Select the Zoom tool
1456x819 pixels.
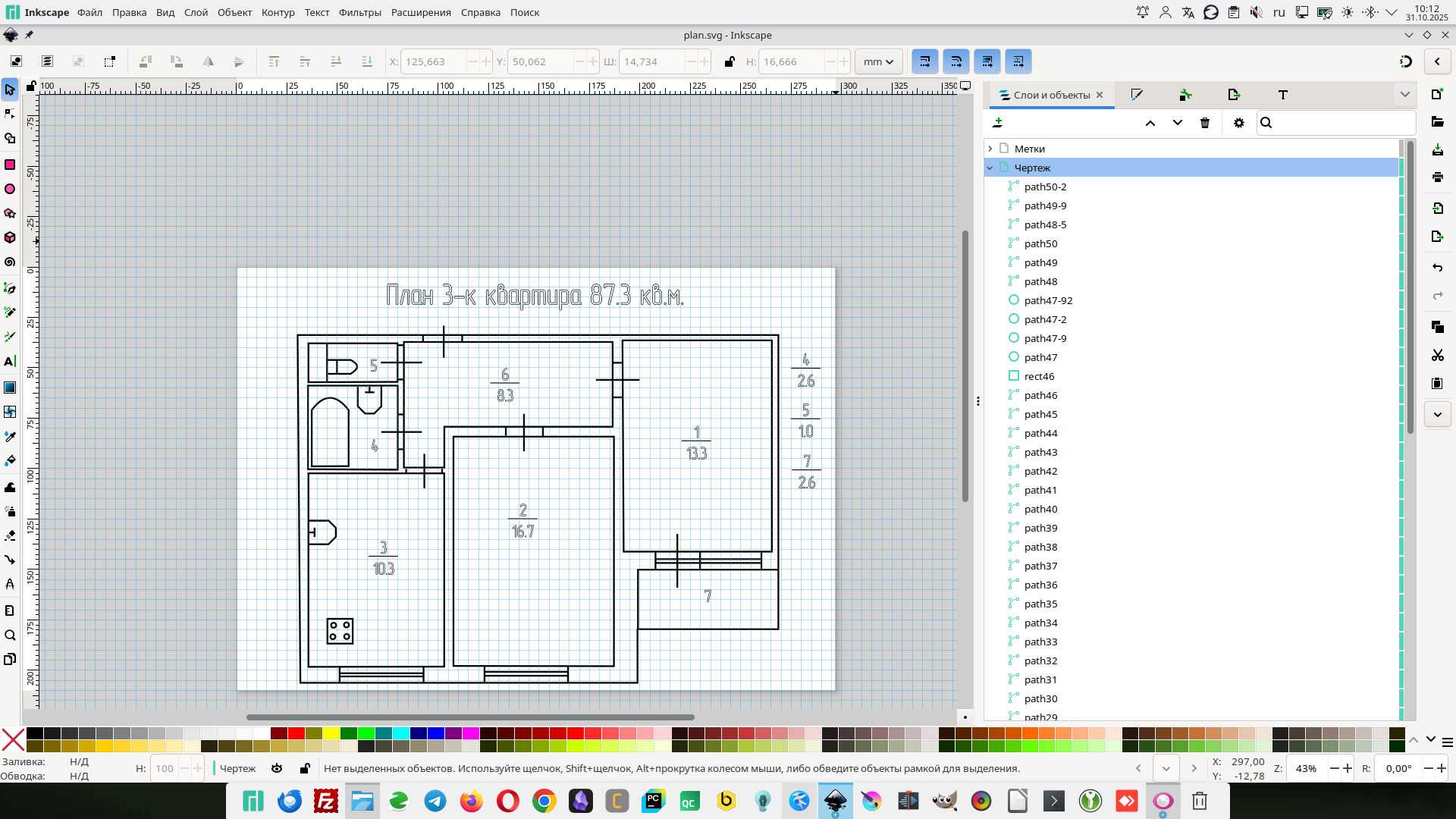pyautogui.click(x=10, y=635)
